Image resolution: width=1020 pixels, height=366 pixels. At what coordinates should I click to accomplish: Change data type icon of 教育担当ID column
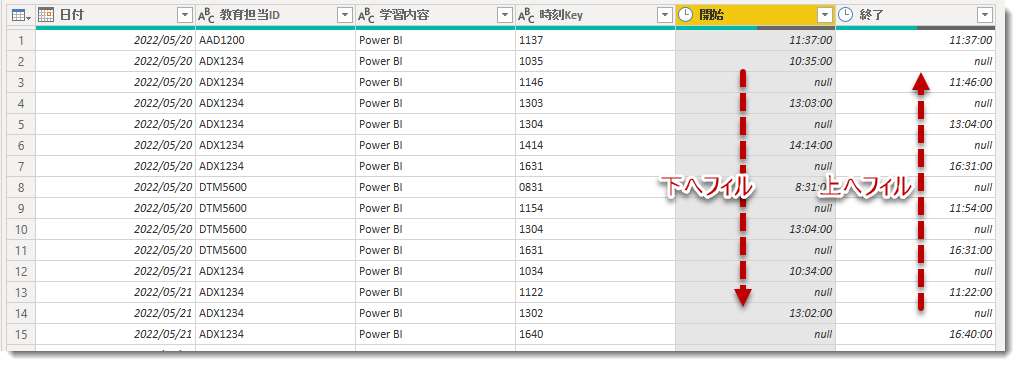click(206, 15)
